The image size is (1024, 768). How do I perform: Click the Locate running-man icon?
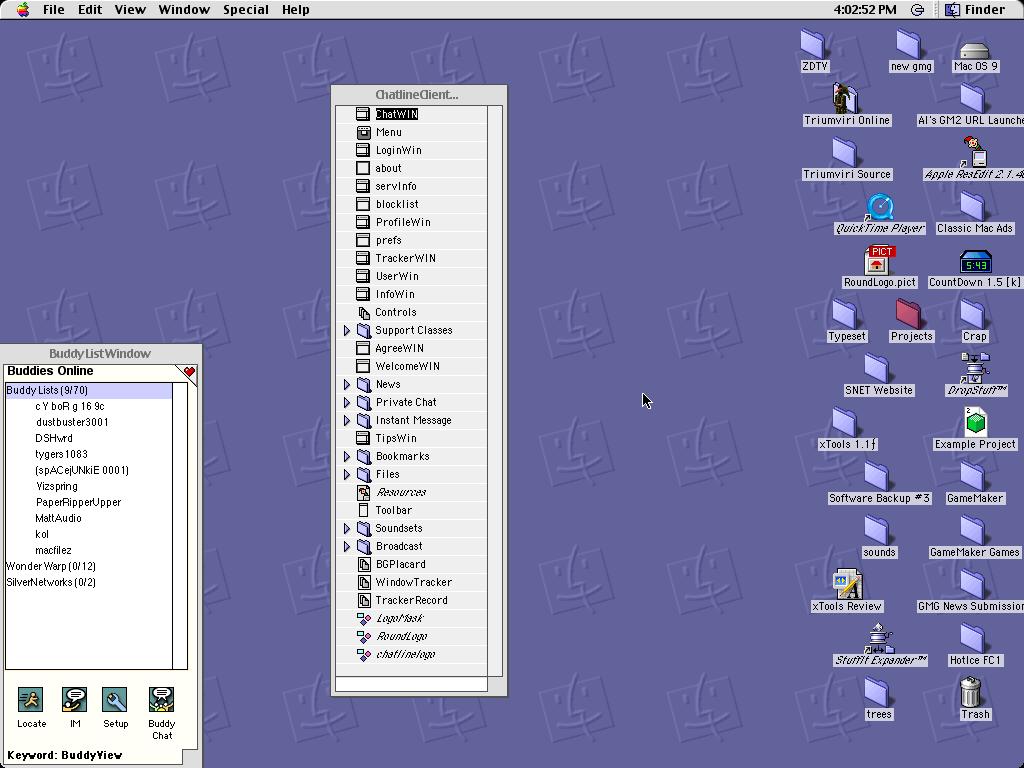tap(30, 699)
